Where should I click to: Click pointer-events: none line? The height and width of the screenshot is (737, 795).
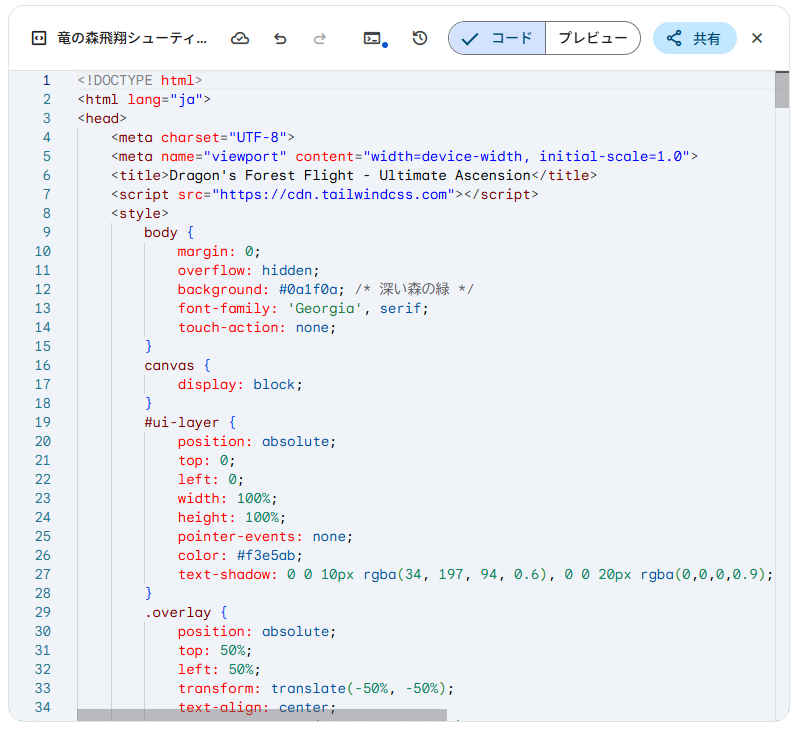pos(265,537)
